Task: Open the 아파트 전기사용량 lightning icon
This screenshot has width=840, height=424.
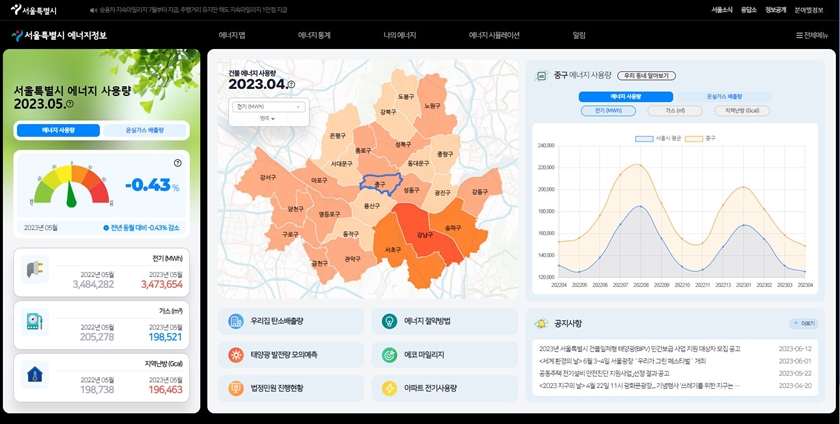Action: 389,387
